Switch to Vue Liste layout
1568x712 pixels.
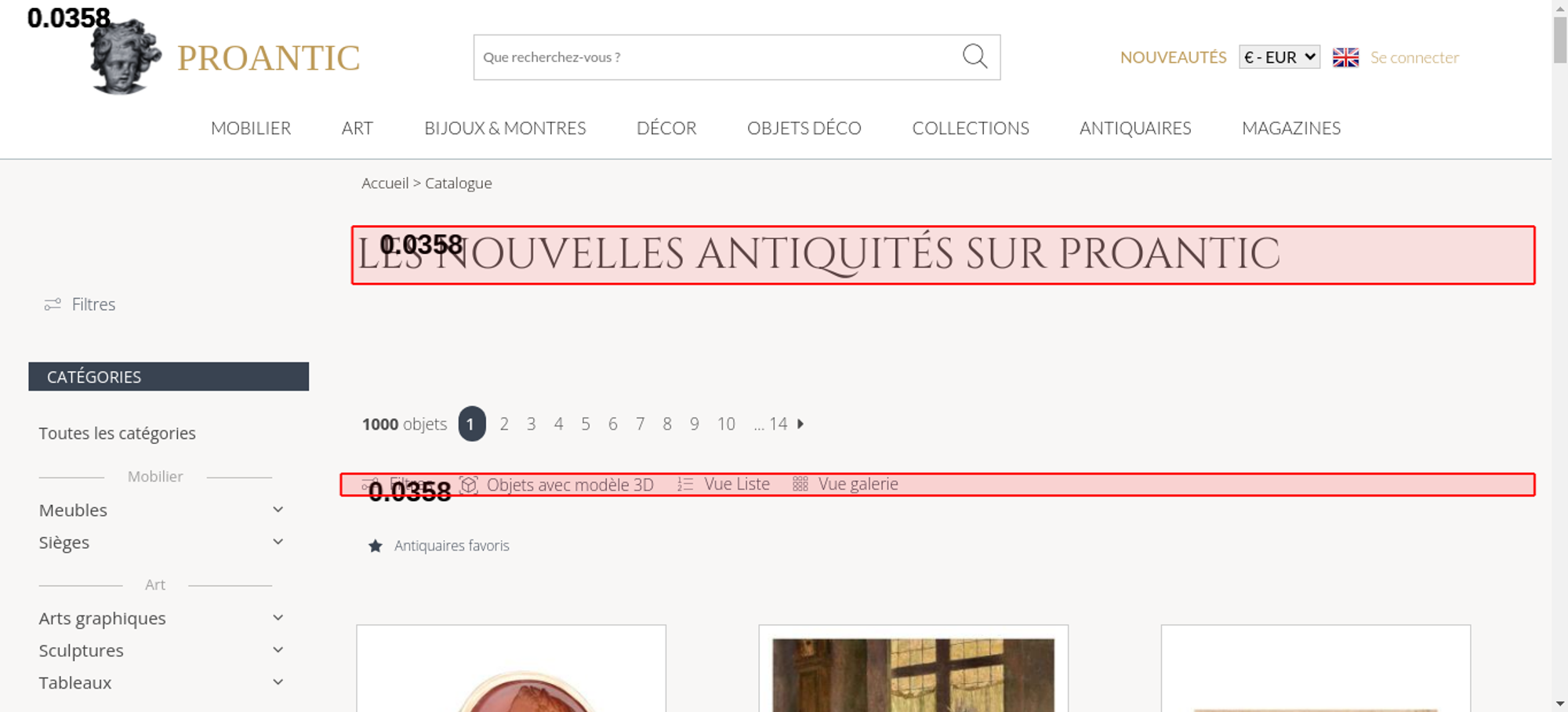724,485
